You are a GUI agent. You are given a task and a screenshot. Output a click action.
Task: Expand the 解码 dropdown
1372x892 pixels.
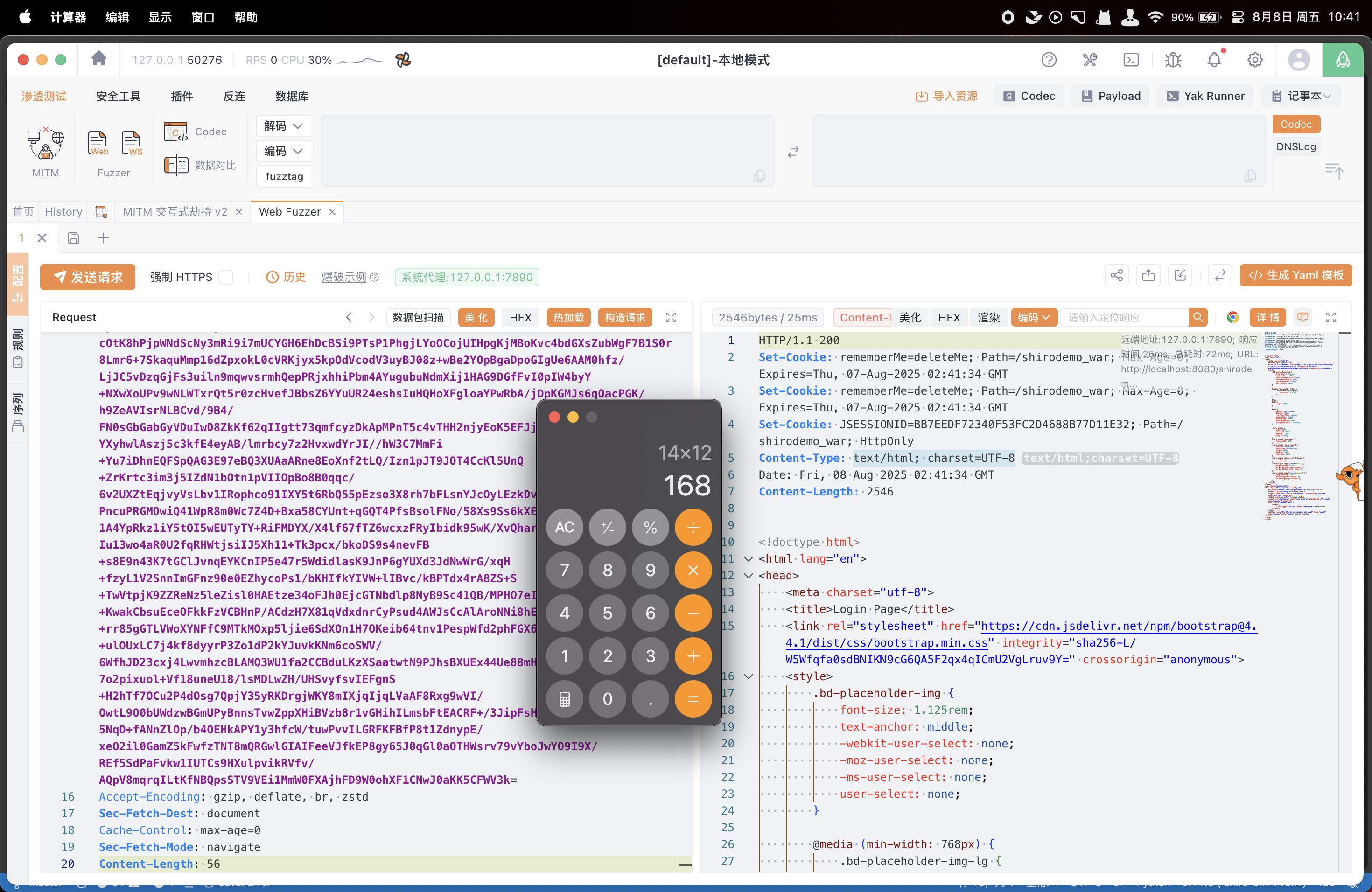pos(284,126)
